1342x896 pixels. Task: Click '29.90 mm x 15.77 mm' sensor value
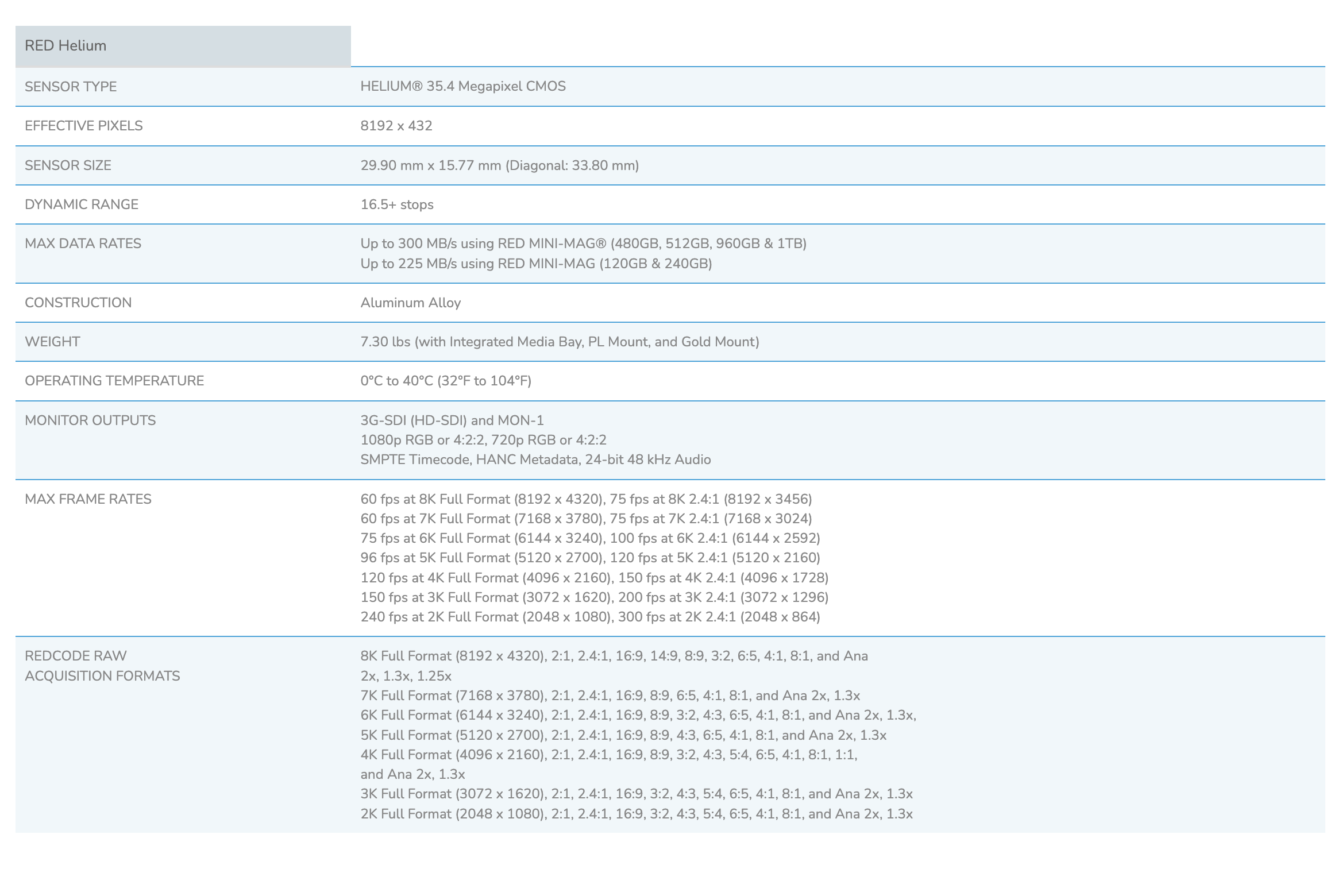[500, 165]
